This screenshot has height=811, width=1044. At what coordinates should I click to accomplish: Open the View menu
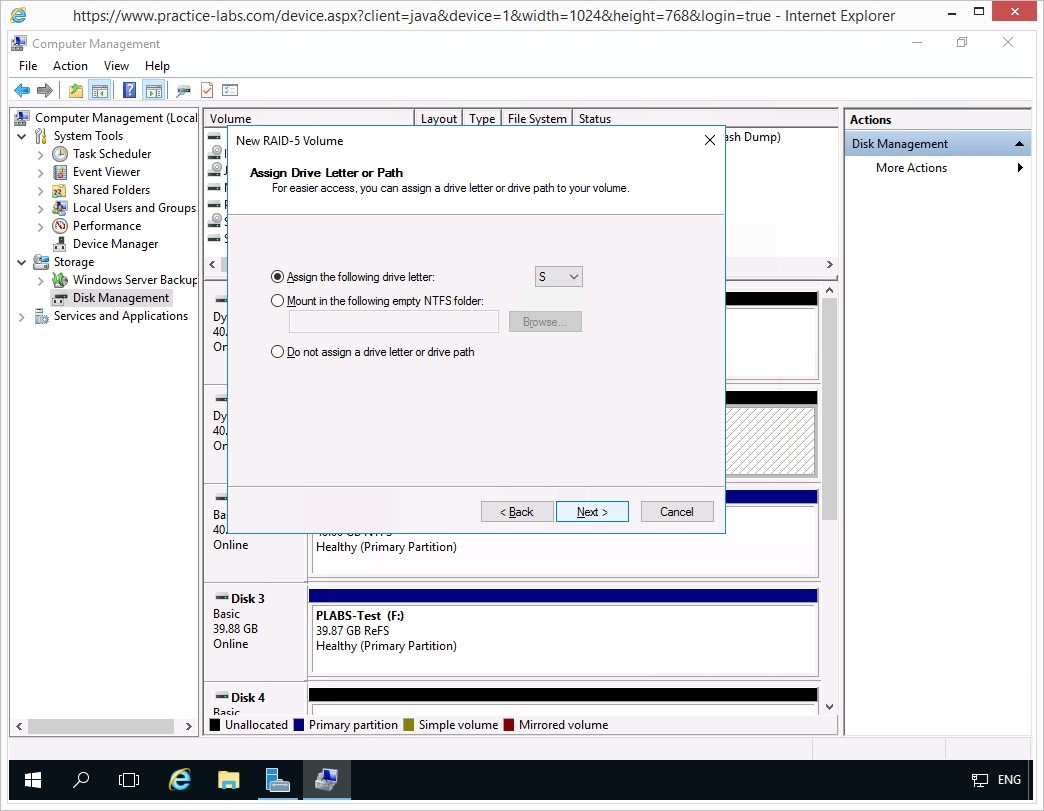point(116,66)
